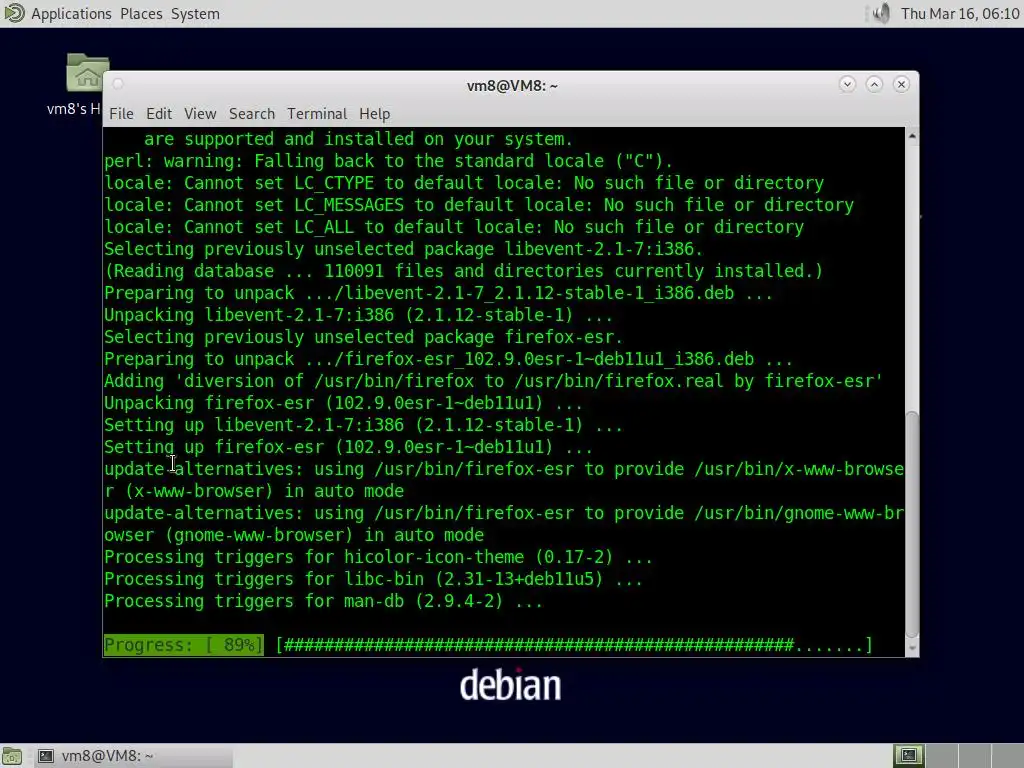Close the vm8@VM8 terminal window
Viewport: 1024px width, 768px height.
(901, 84)
